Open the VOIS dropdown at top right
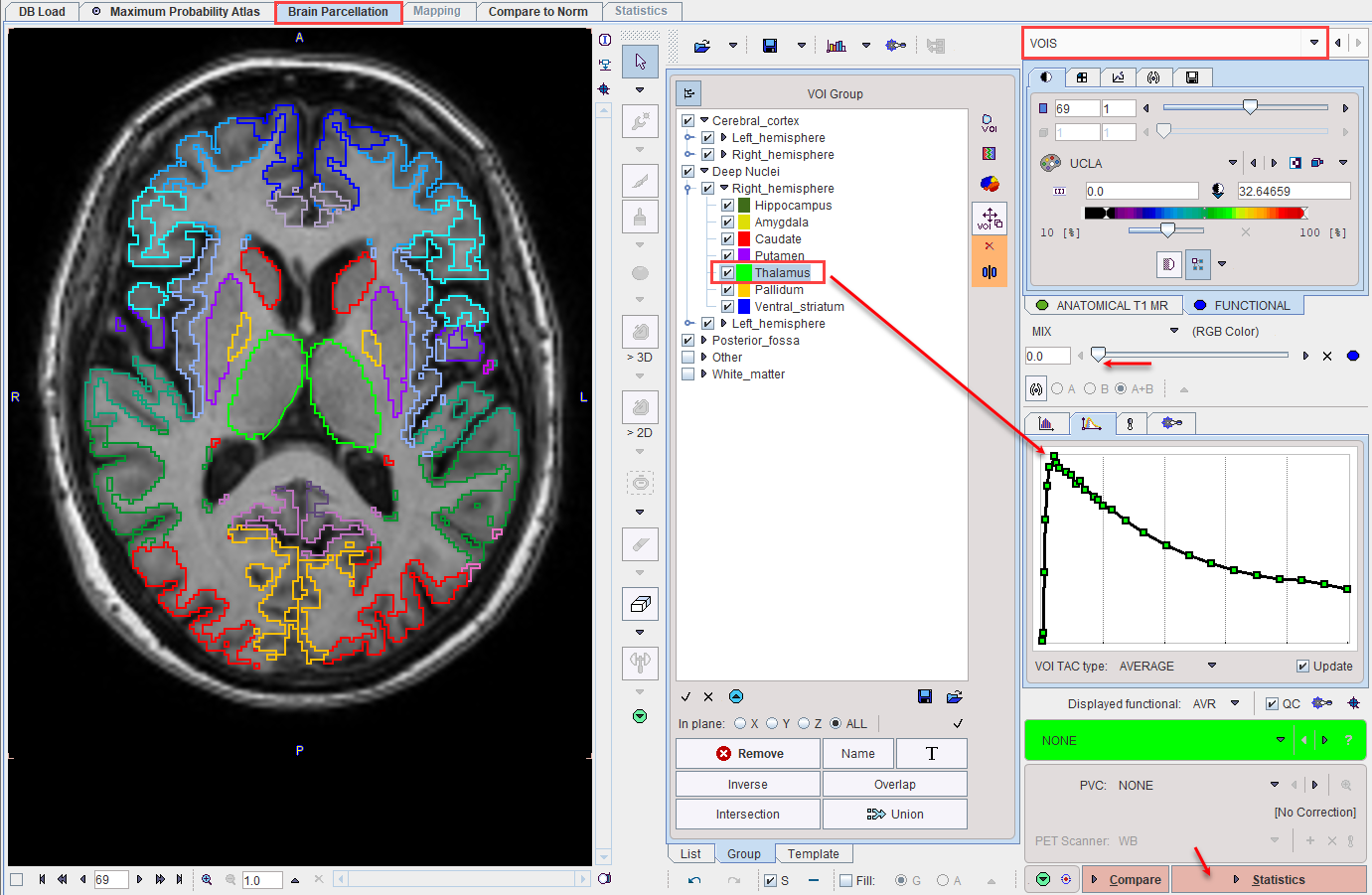Screen dimensions: 1372x895 point(1314,43)
